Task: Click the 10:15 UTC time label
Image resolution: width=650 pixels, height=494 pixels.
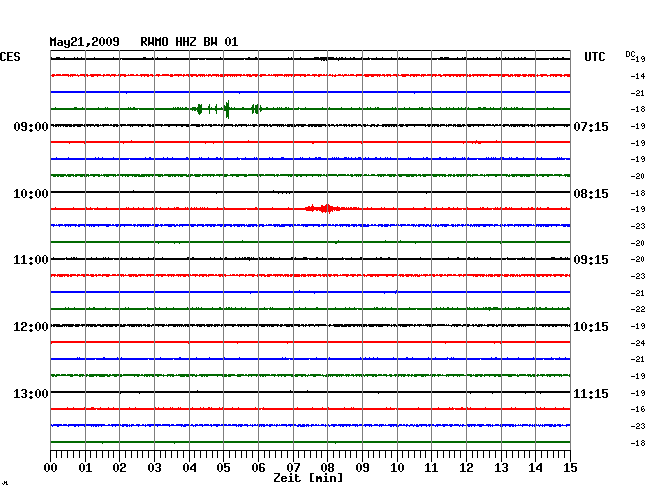Action: pos(591,327)
